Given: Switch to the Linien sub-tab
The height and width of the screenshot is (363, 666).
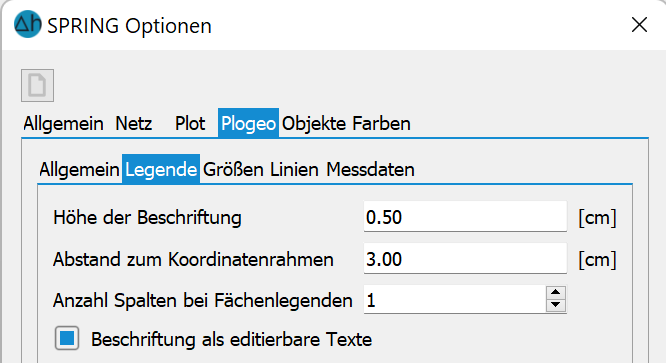Looking at the screenshot, I should [294, 169].
